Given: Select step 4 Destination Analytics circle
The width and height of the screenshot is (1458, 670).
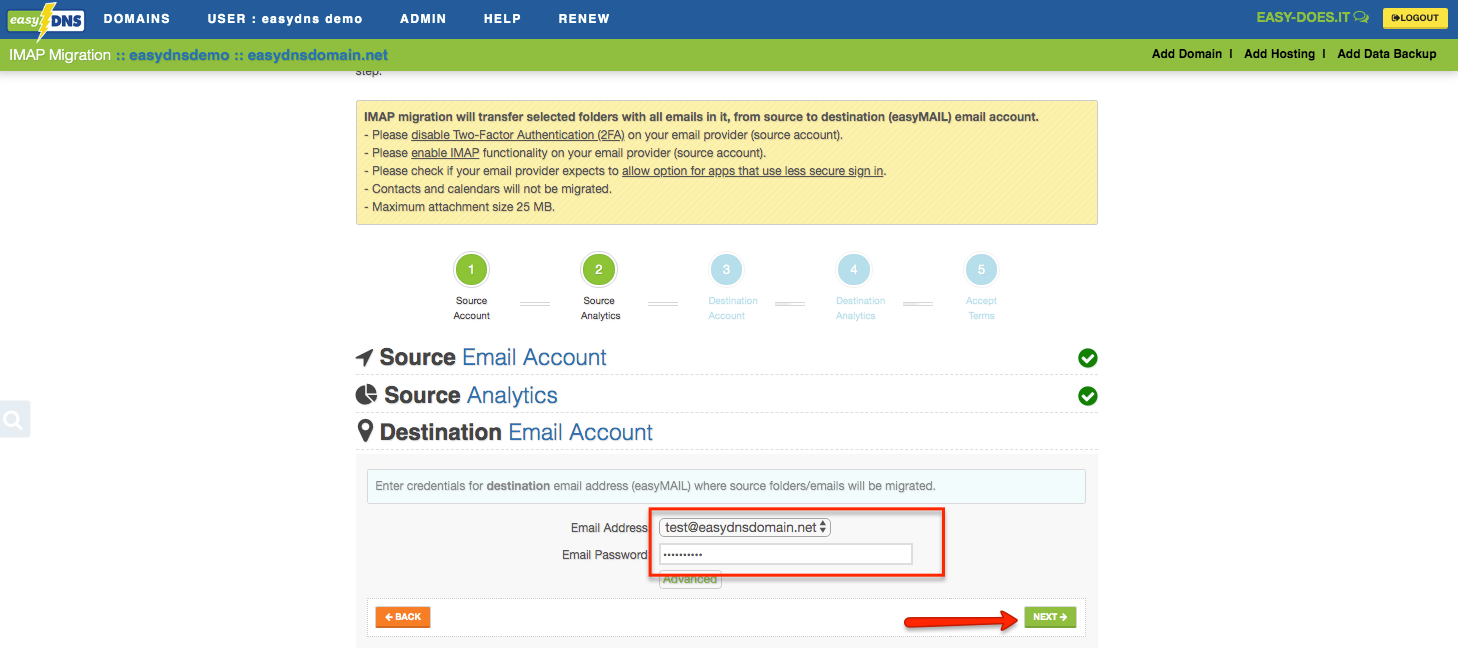Looking at the screenshot, I should coord(854,269).
